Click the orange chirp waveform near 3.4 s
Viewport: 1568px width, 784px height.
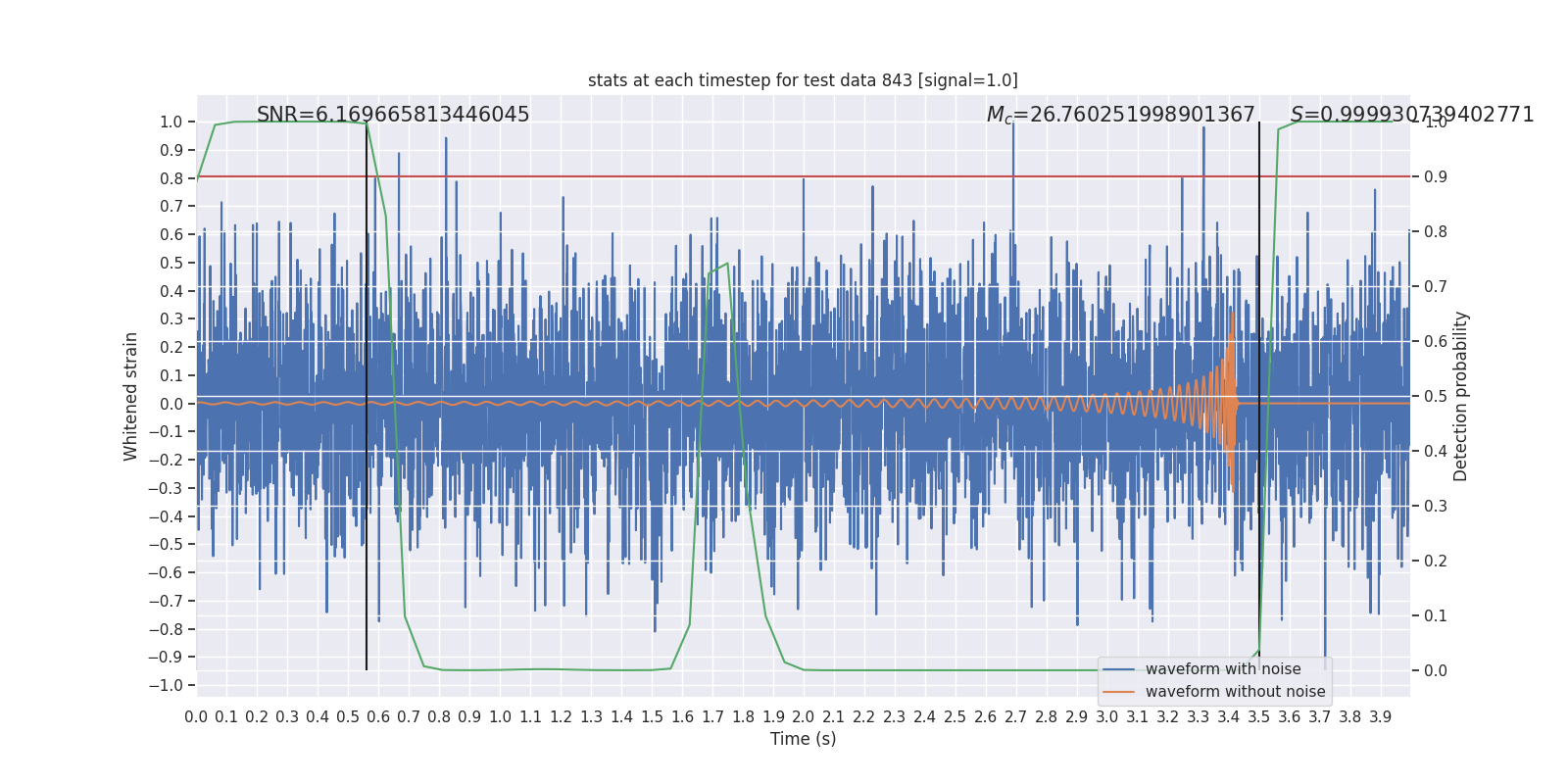tap(1230, 403)
